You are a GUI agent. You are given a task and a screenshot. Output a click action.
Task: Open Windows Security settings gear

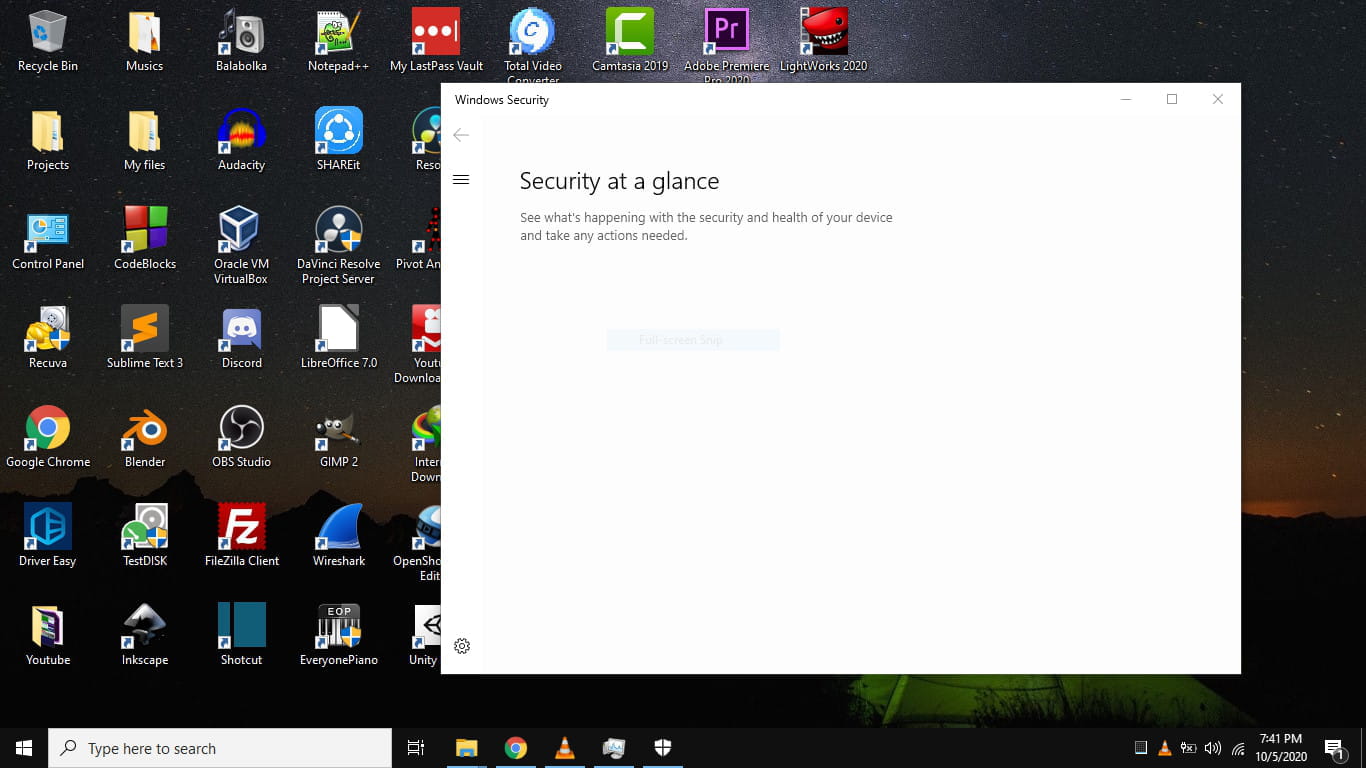462,646
